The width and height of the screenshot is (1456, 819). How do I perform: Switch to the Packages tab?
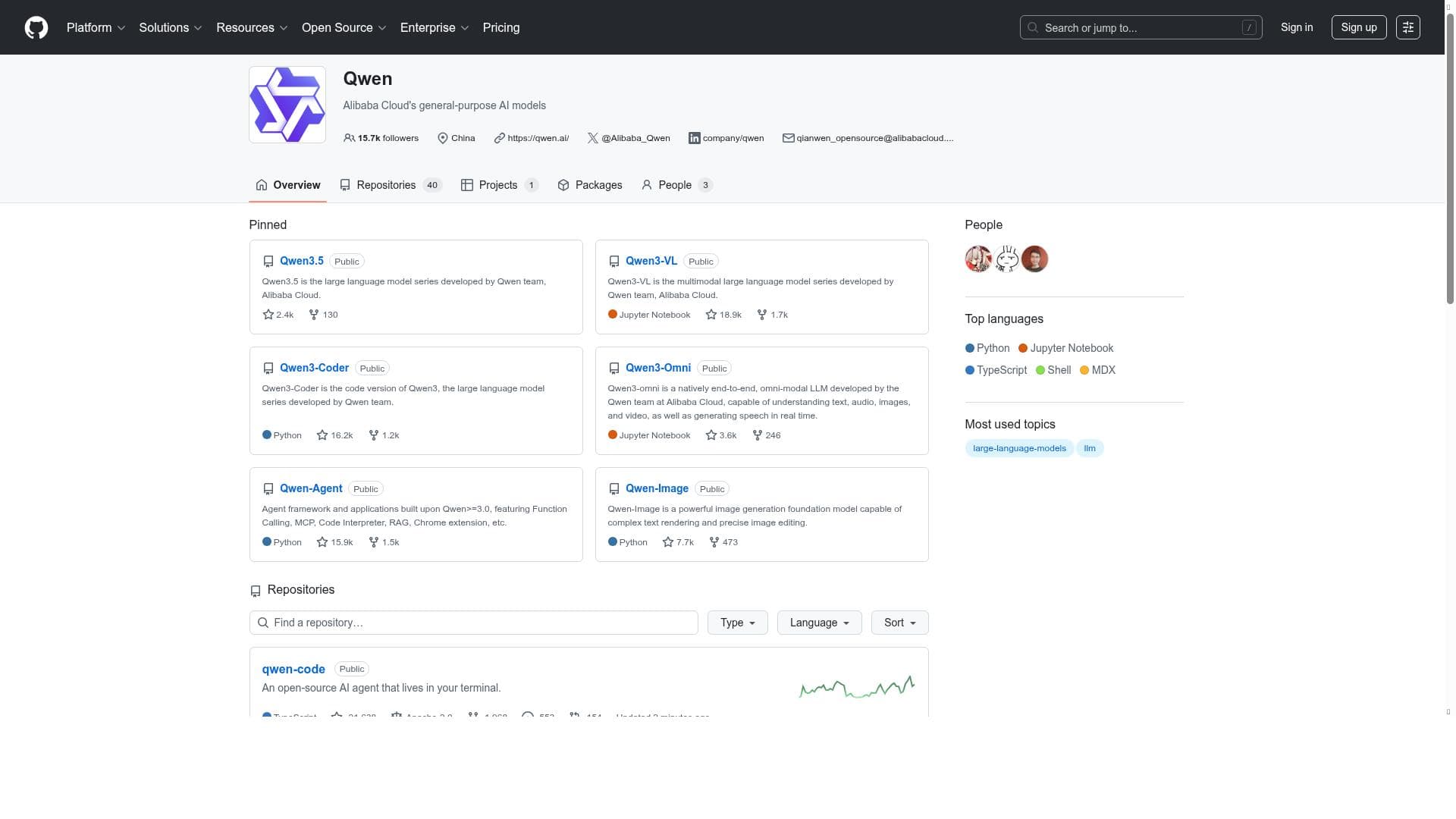[x=589, y=185]
